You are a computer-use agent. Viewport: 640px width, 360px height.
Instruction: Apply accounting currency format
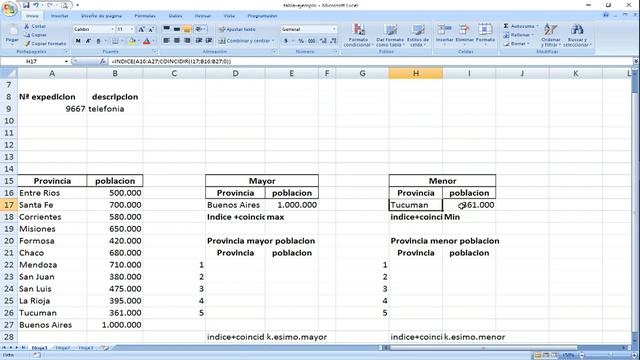coord(286,41)
